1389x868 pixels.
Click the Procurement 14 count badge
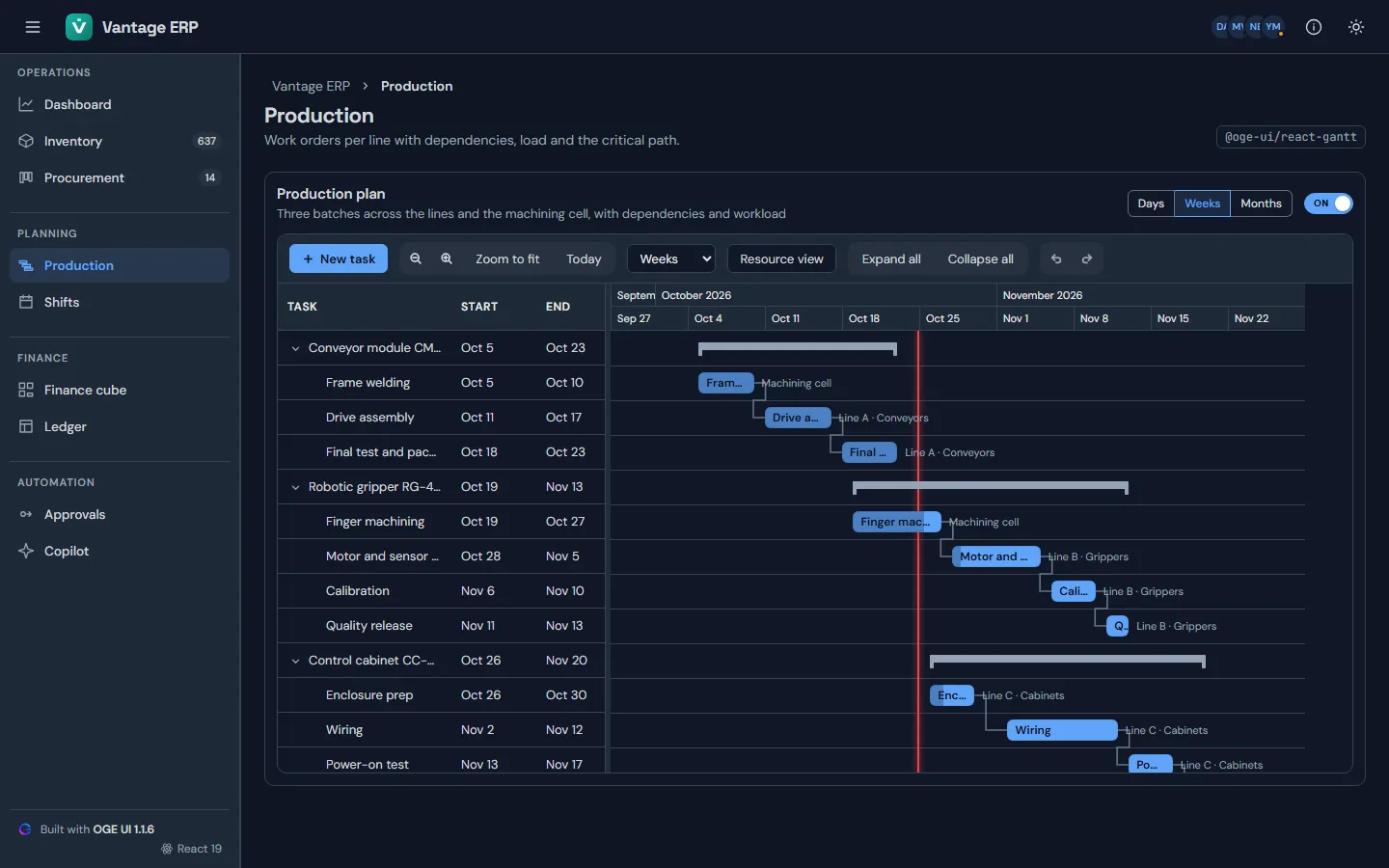tap(210, 177)
